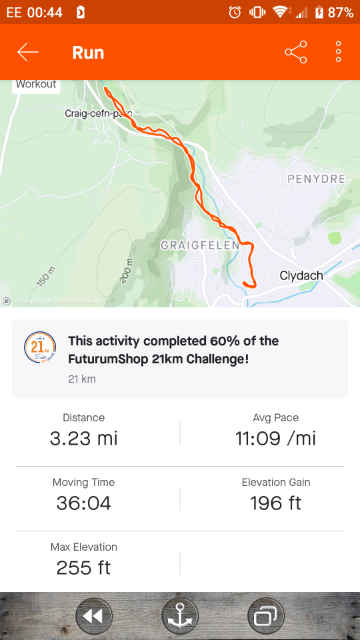The width and height of the screenshot is (360, 640).
Task: Tap the Wi-Fi icon in status bar
Action: [280, 13]
